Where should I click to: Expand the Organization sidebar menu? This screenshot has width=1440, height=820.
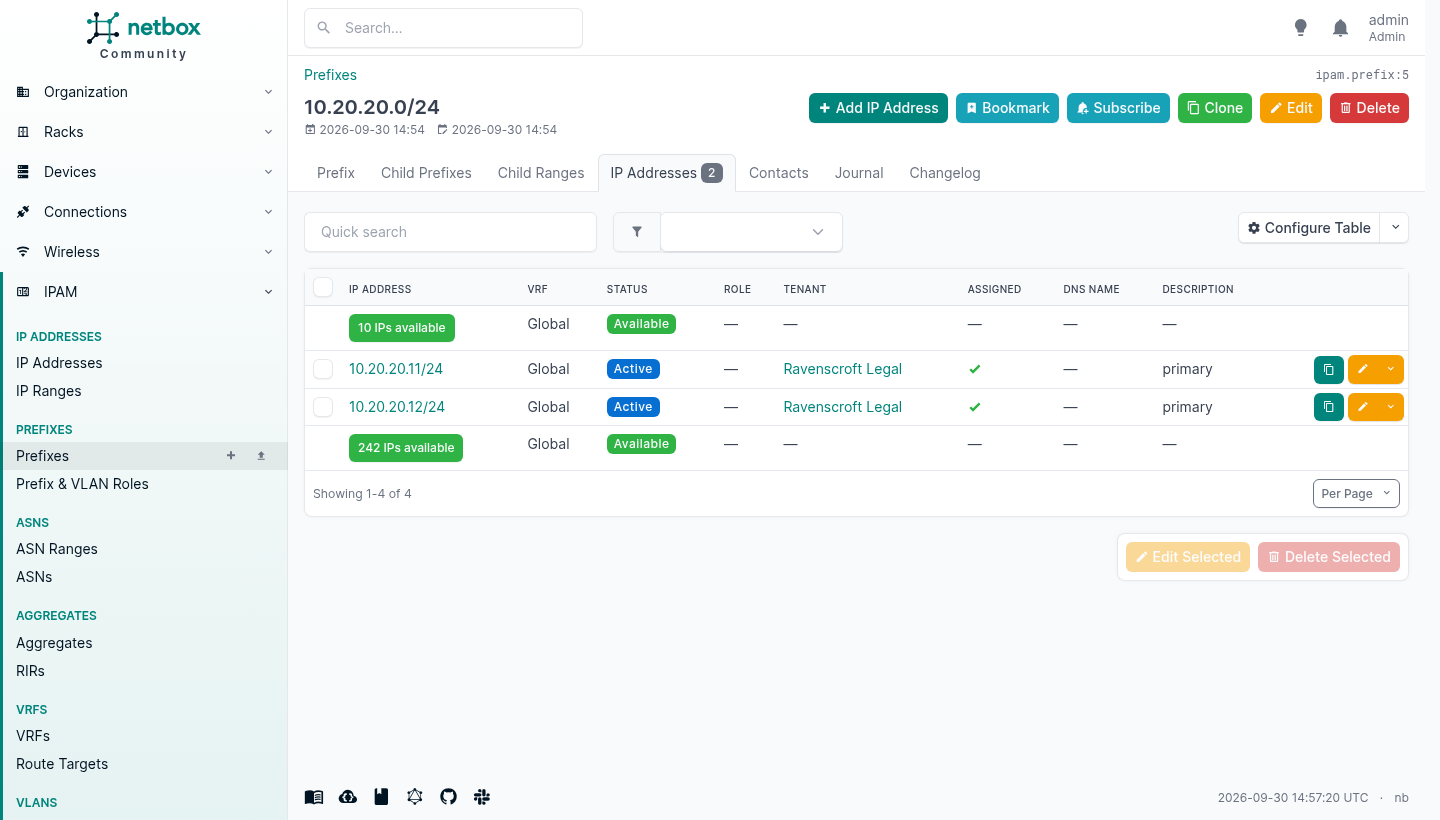tap(144, 92)
